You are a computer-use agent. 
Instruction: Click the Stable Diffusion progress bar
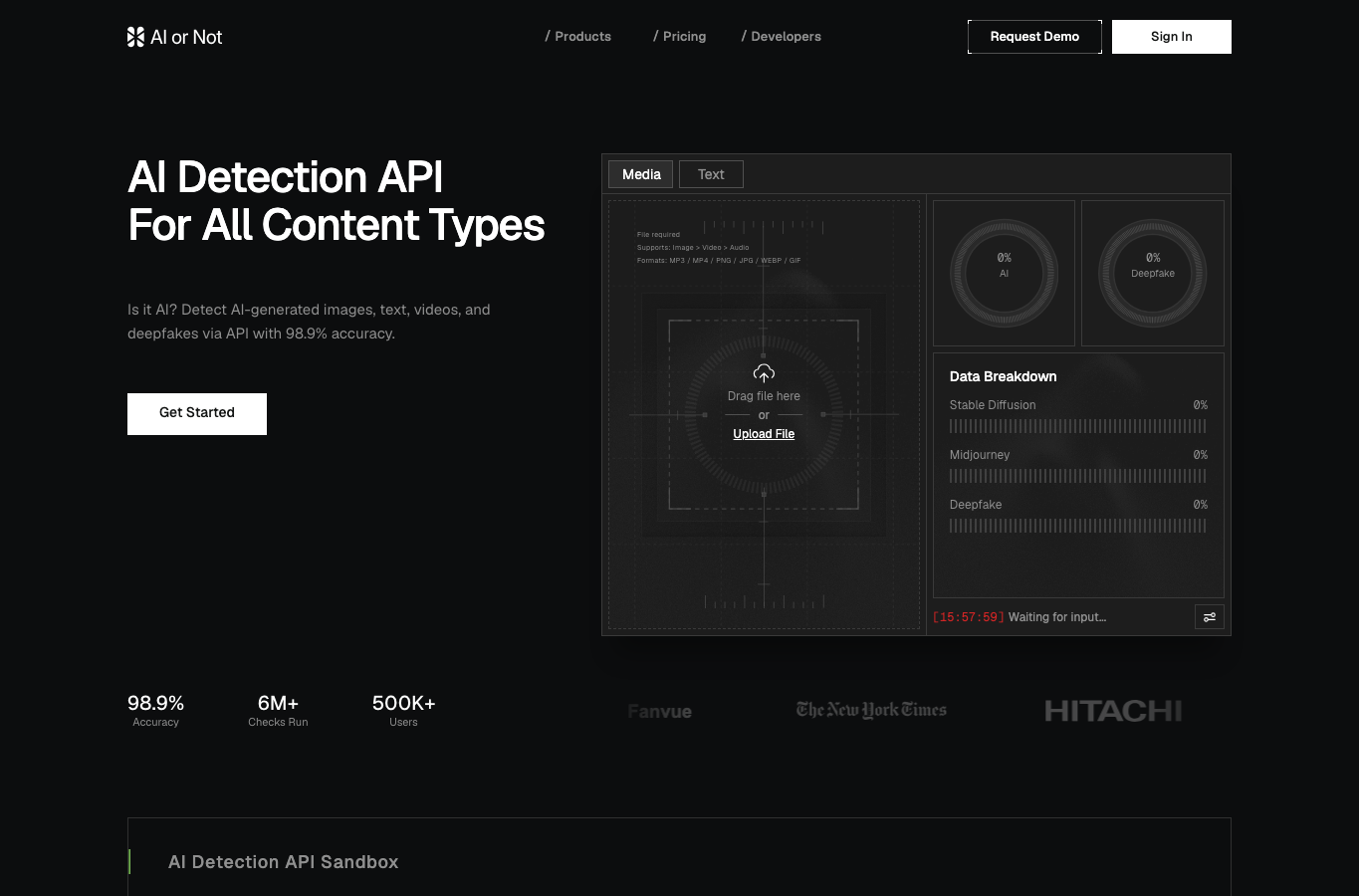tap(1078, 426)
